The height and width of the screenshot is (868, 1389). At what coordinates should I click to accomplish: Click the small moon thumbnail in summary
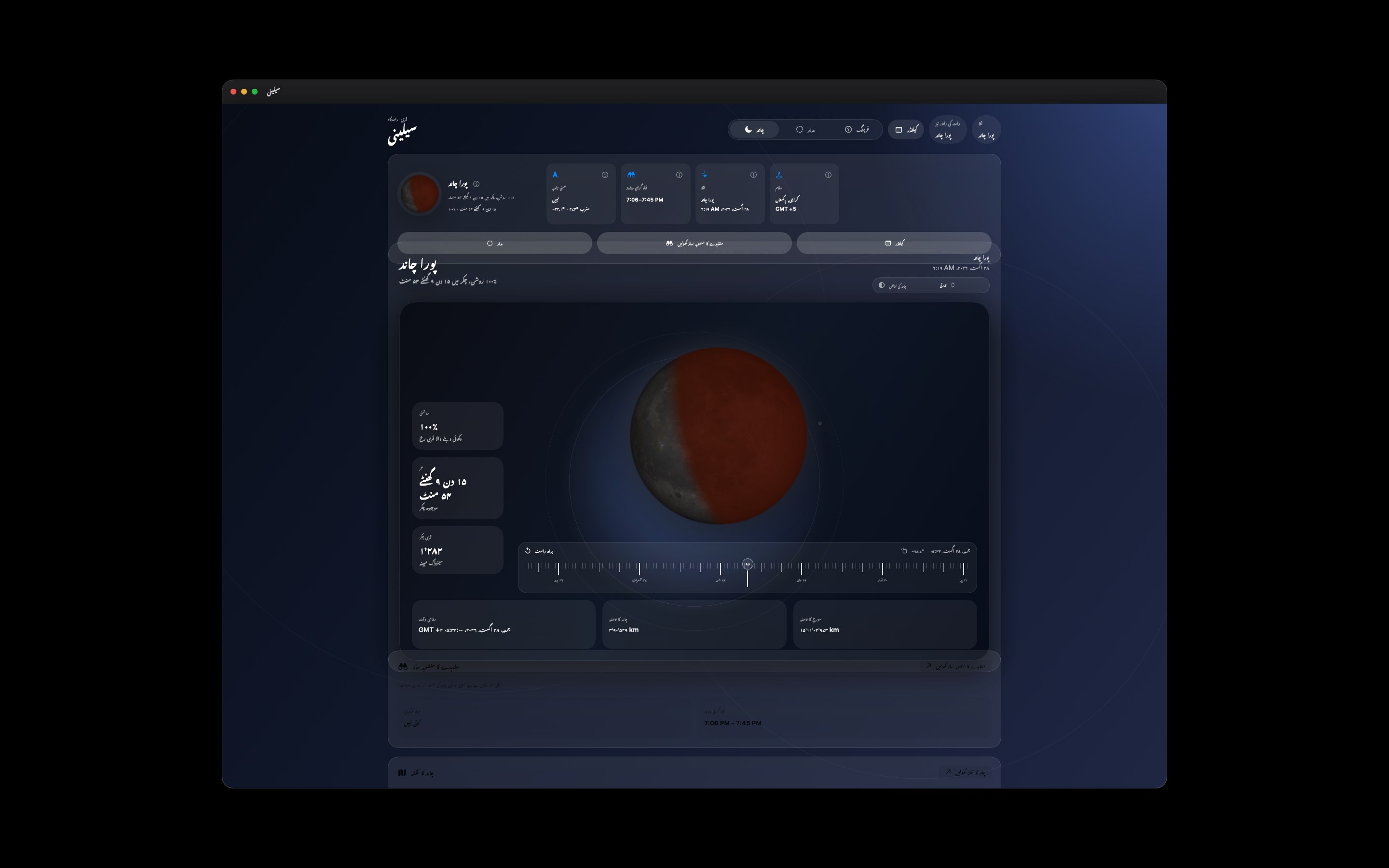[420, 194]
